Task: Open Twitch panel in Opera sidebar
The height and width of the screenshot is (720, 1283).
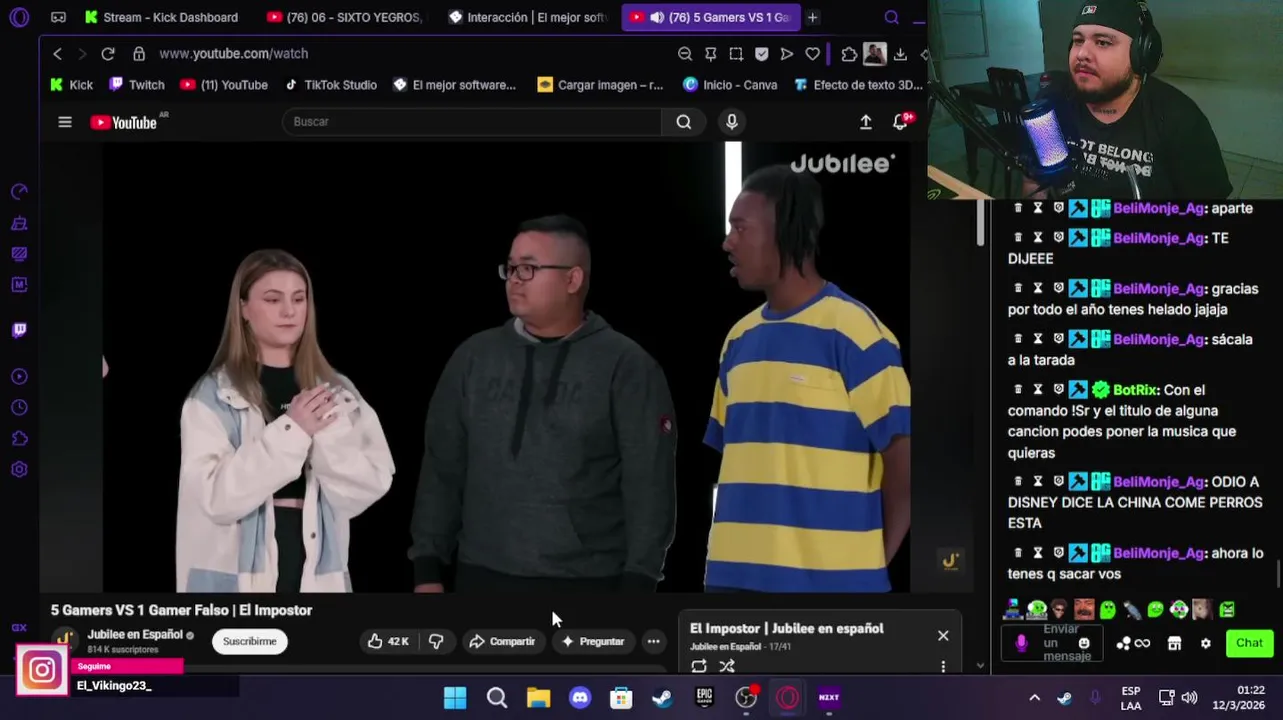Action: [19, 330]
